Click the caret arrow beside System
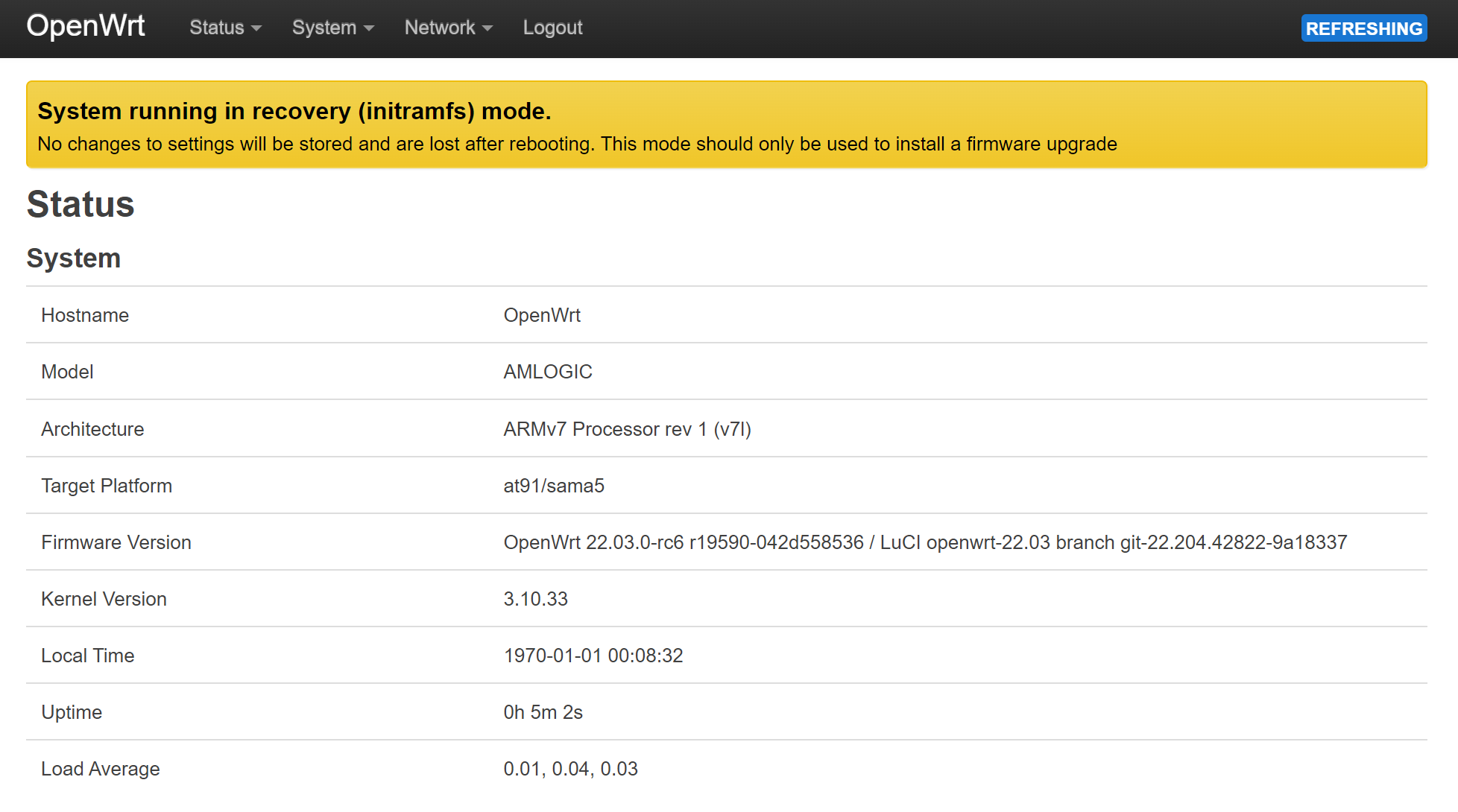Image resolution: width=1458 pixels, height=812 pixels. click(369, 28)
